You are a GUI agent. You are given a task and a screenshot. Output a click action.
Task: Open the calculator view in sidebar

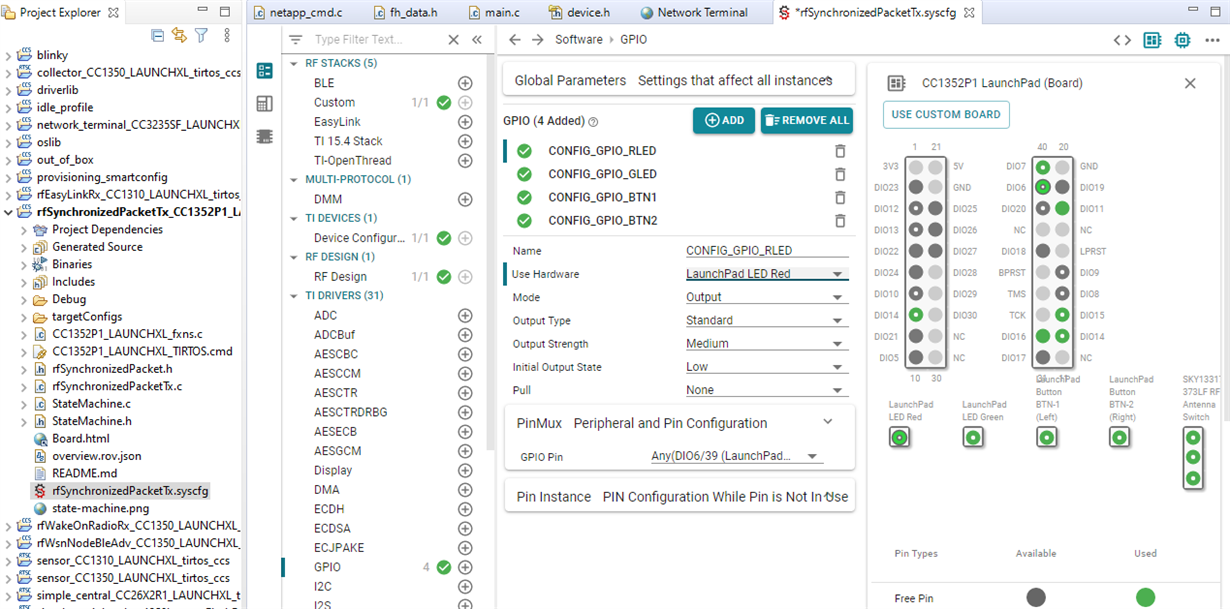tap(264, 104)
